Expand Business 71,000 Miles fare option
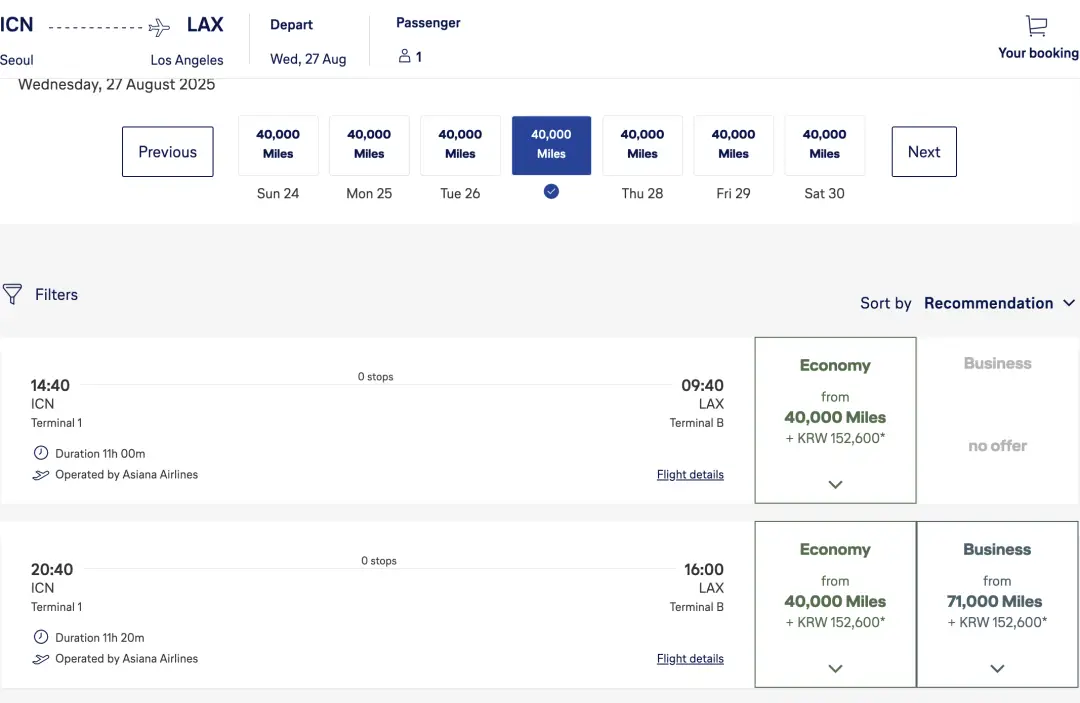Screen dimensions: 1080x703 click(x=997, y=604)
